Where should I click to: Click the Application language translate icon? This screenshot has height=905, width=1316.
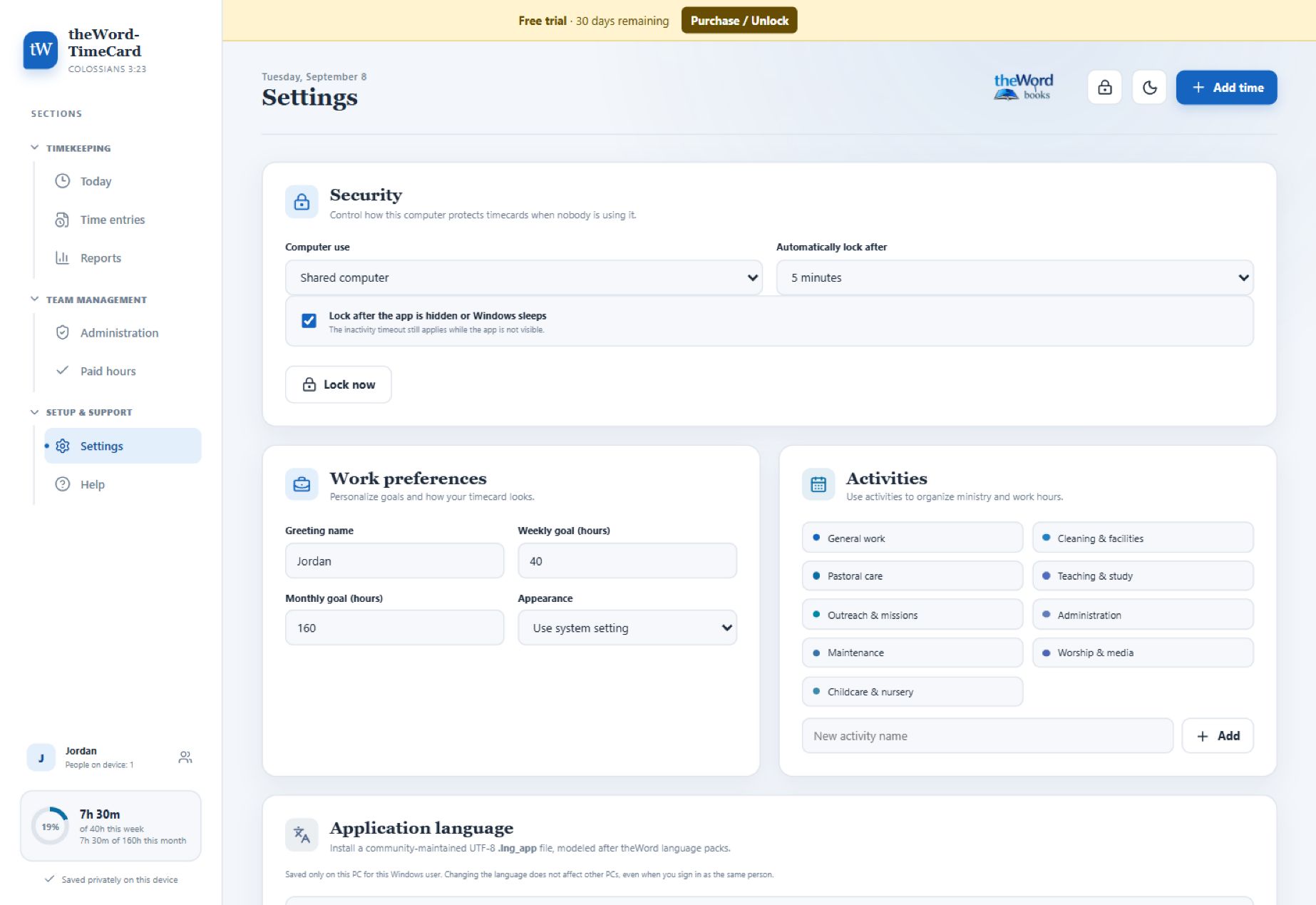click(x=302, y=834)
